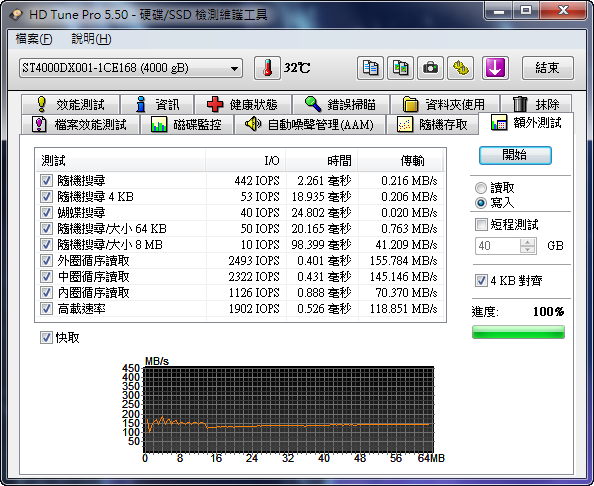594x486 pixels.
Task: Toggle the 中圈循序讀取 checkbox
Action: pyautogui.click(x=46, y=277)
